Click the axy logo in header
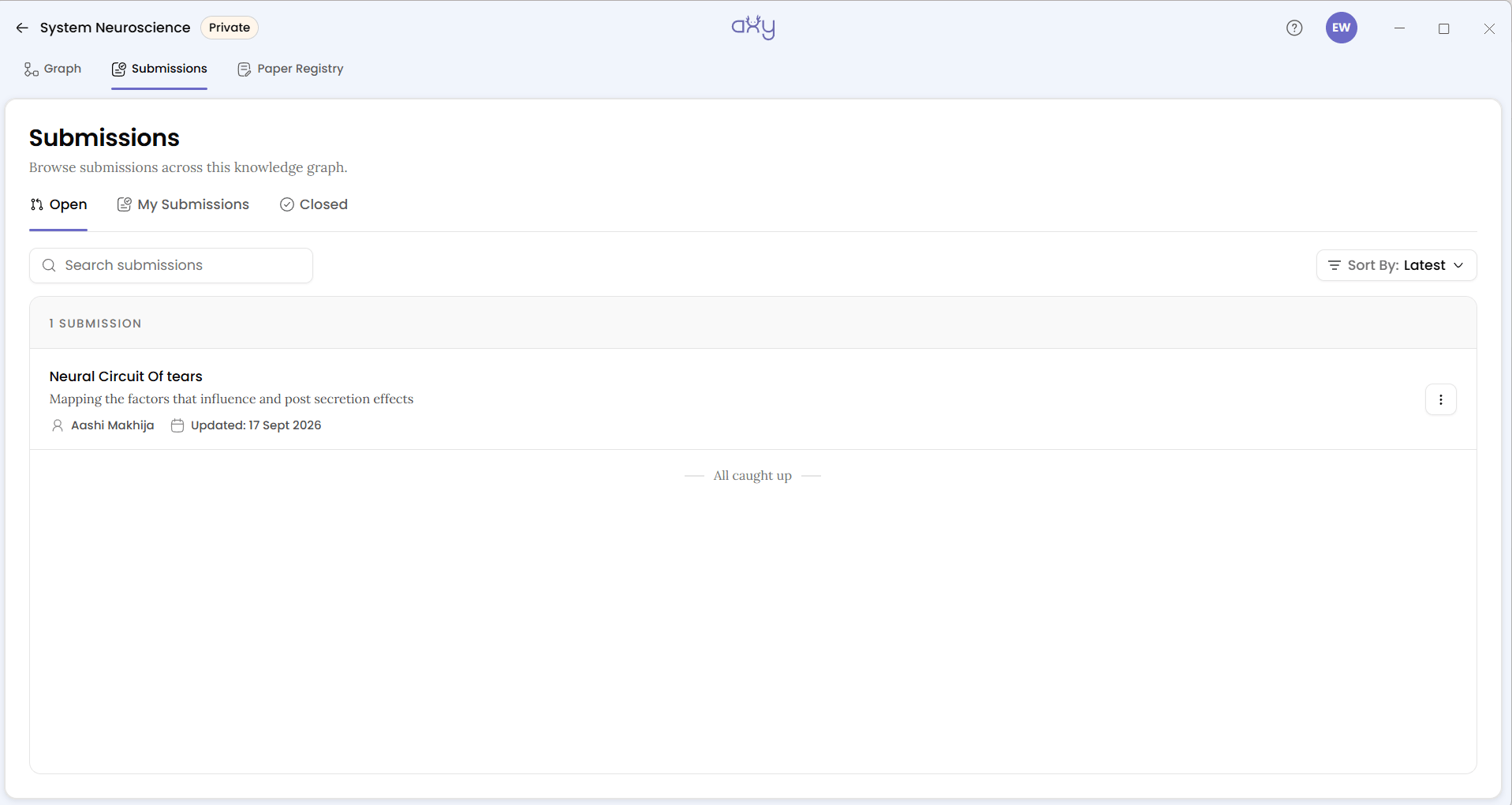 (x=753, y=28)
